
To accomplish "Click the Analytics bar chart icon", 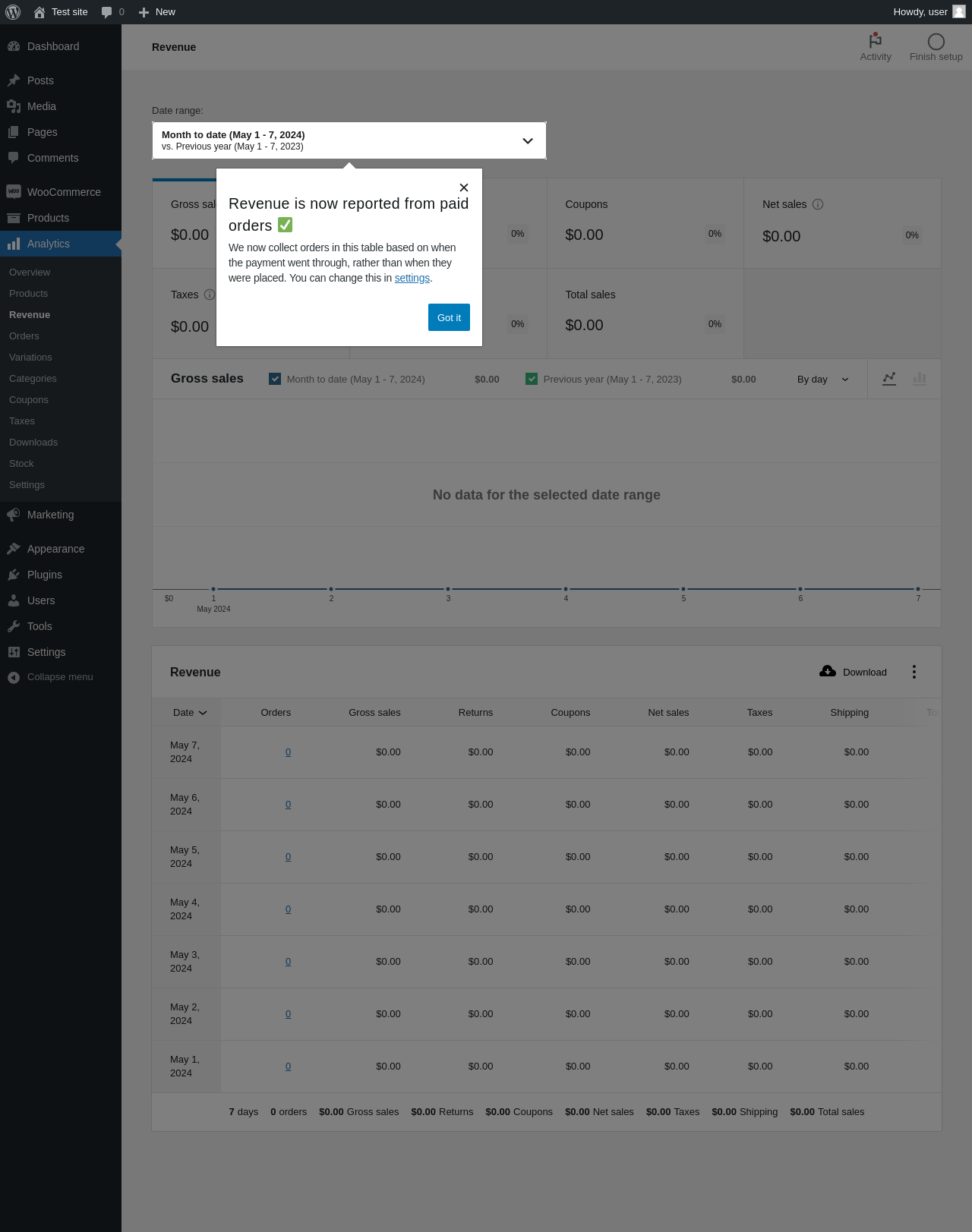I will [14, 244].
